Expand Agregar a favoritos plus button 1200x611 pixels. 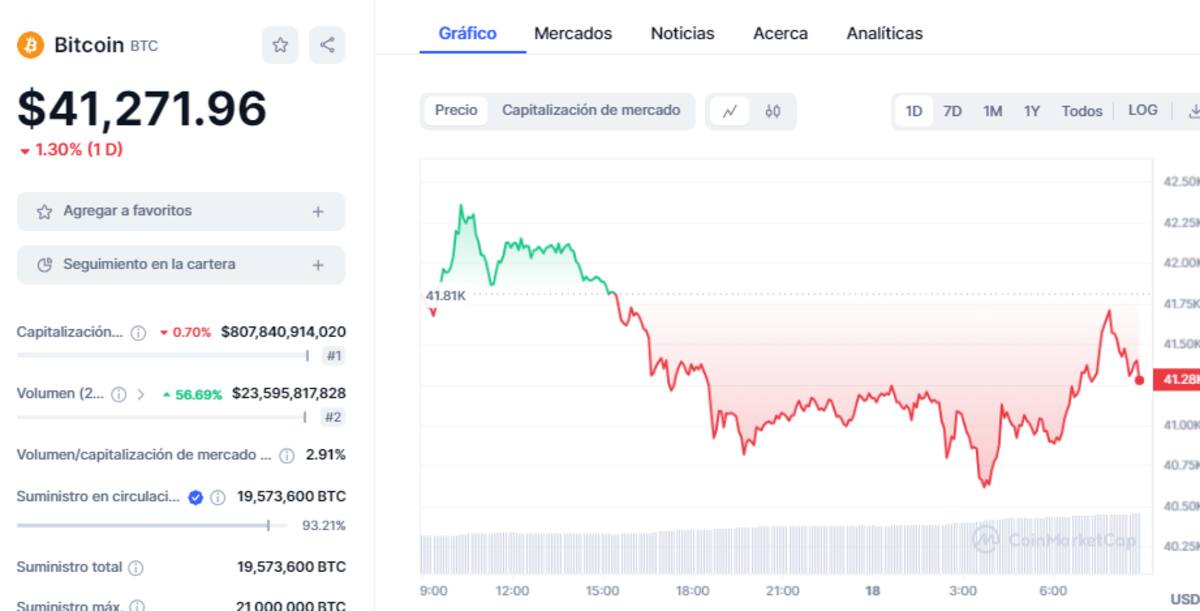click(x=318, y=211)
